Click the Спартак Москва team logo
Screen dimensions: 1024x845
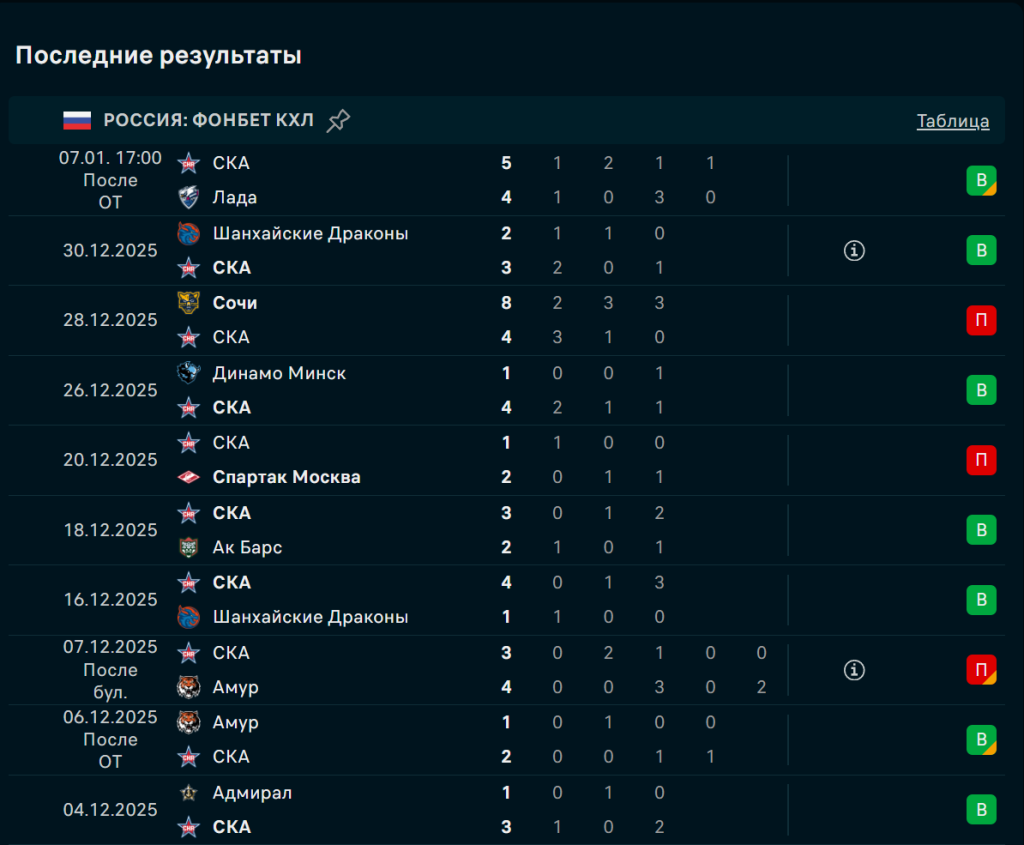coord(188,478)
